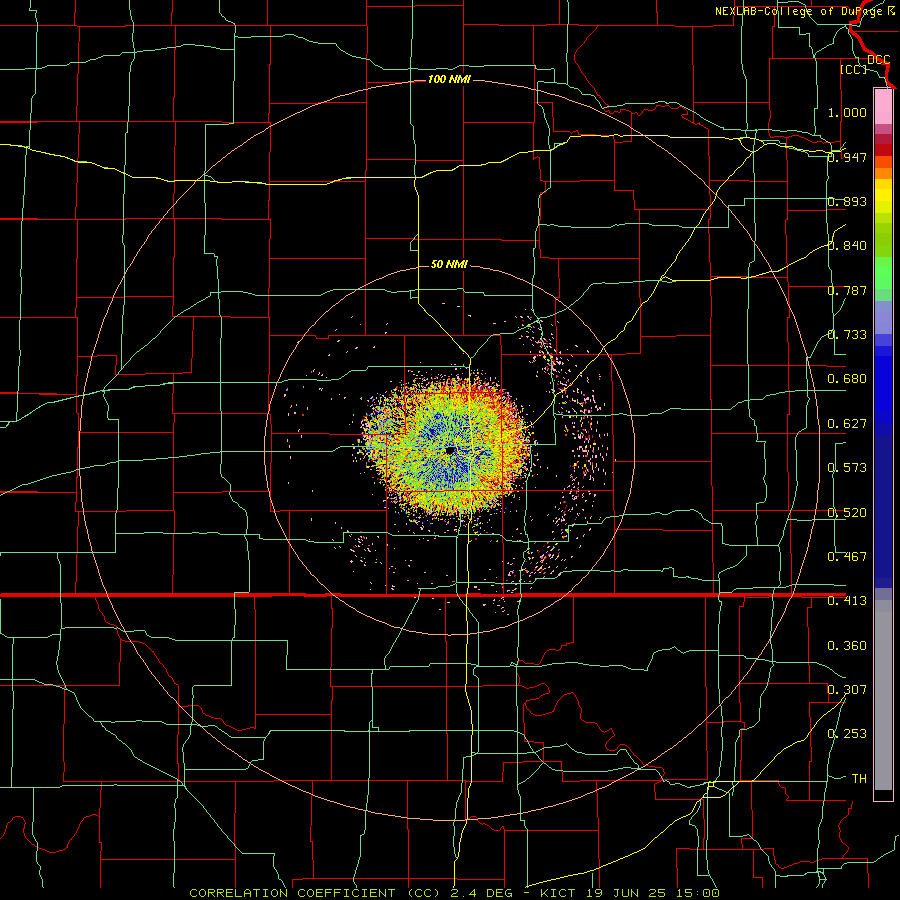The width and height of the screenshot is (900, 900).
Task: Click the TH threshold label on the scale
Action: [859, 779]
